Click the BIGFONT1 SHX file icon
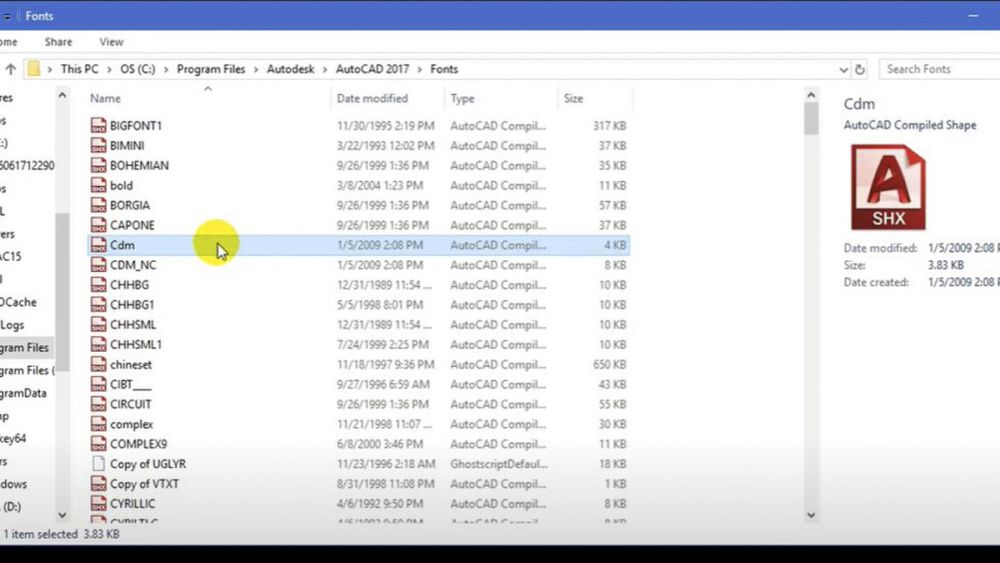1000x563 pixels. (x=98, y=126)
